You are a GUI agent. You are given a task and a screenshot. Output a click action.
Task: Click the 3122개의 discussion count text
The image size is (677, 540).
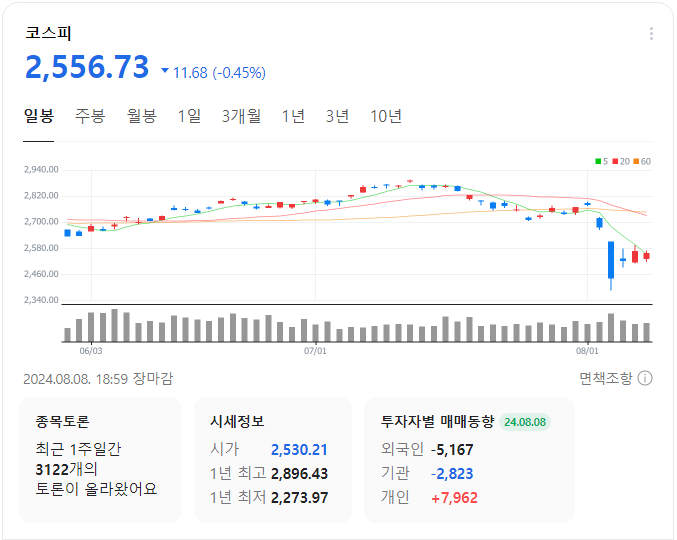[66, 469]
